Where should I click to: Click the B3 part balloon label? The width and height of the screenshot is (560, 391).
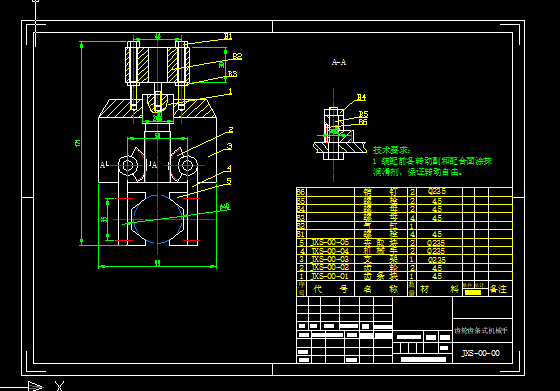coord(232,74)
